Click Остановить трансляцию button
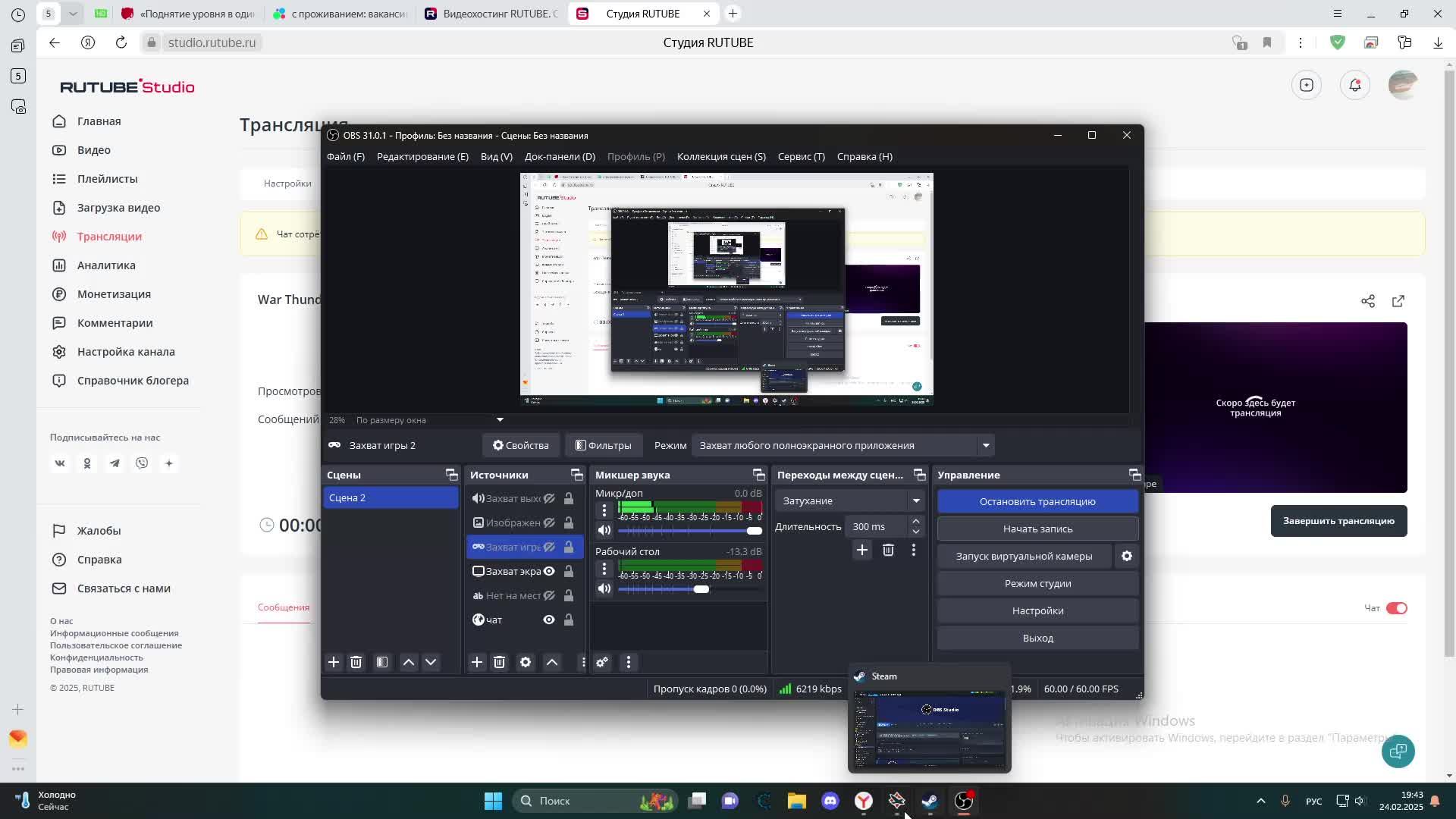The height and width of the screenshot is (819, 1456). (x=1037, y=501)
